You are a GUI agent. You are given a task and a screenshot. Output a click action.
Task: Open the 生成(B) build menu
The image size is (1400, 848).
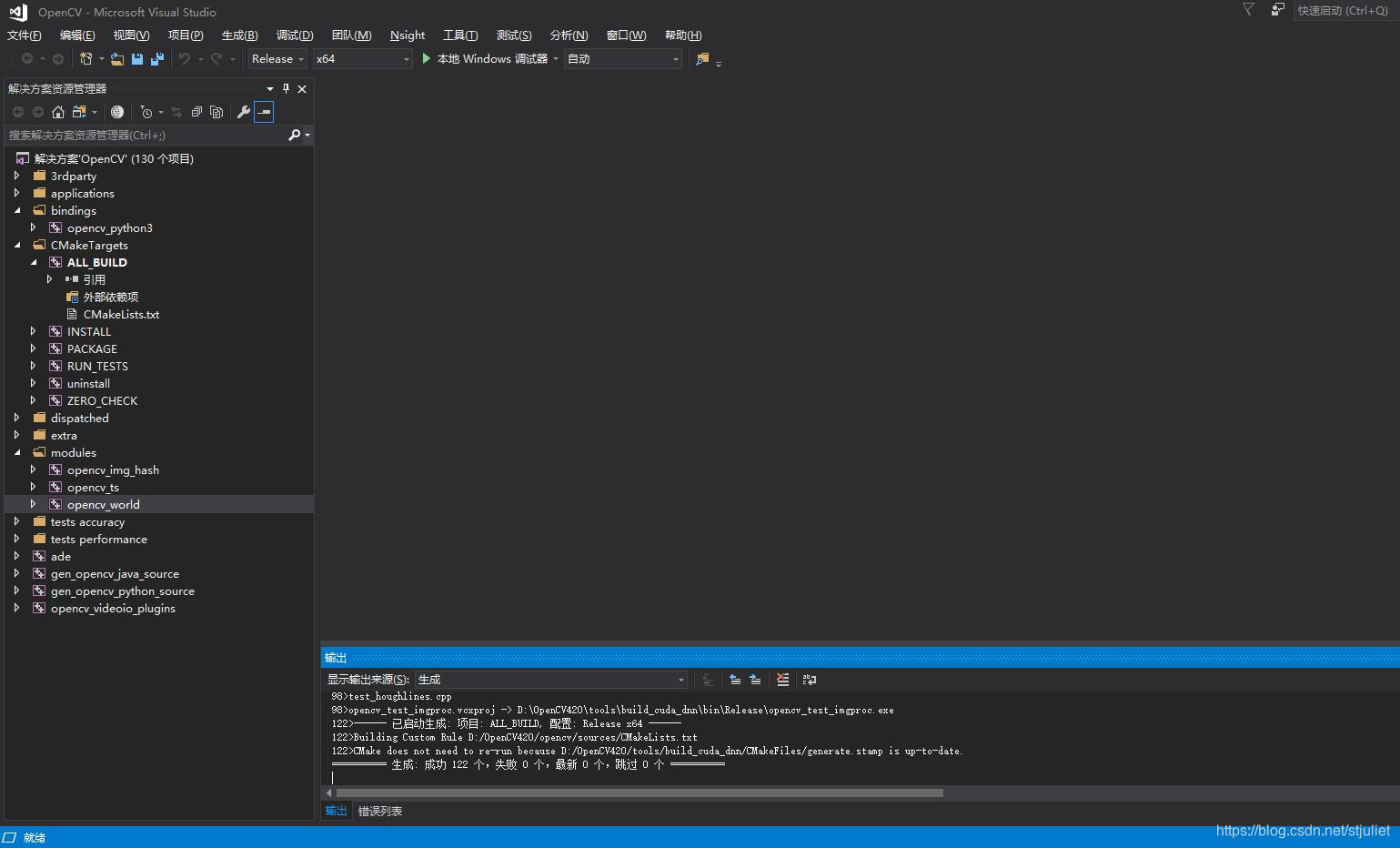click(x=239, y=35)
